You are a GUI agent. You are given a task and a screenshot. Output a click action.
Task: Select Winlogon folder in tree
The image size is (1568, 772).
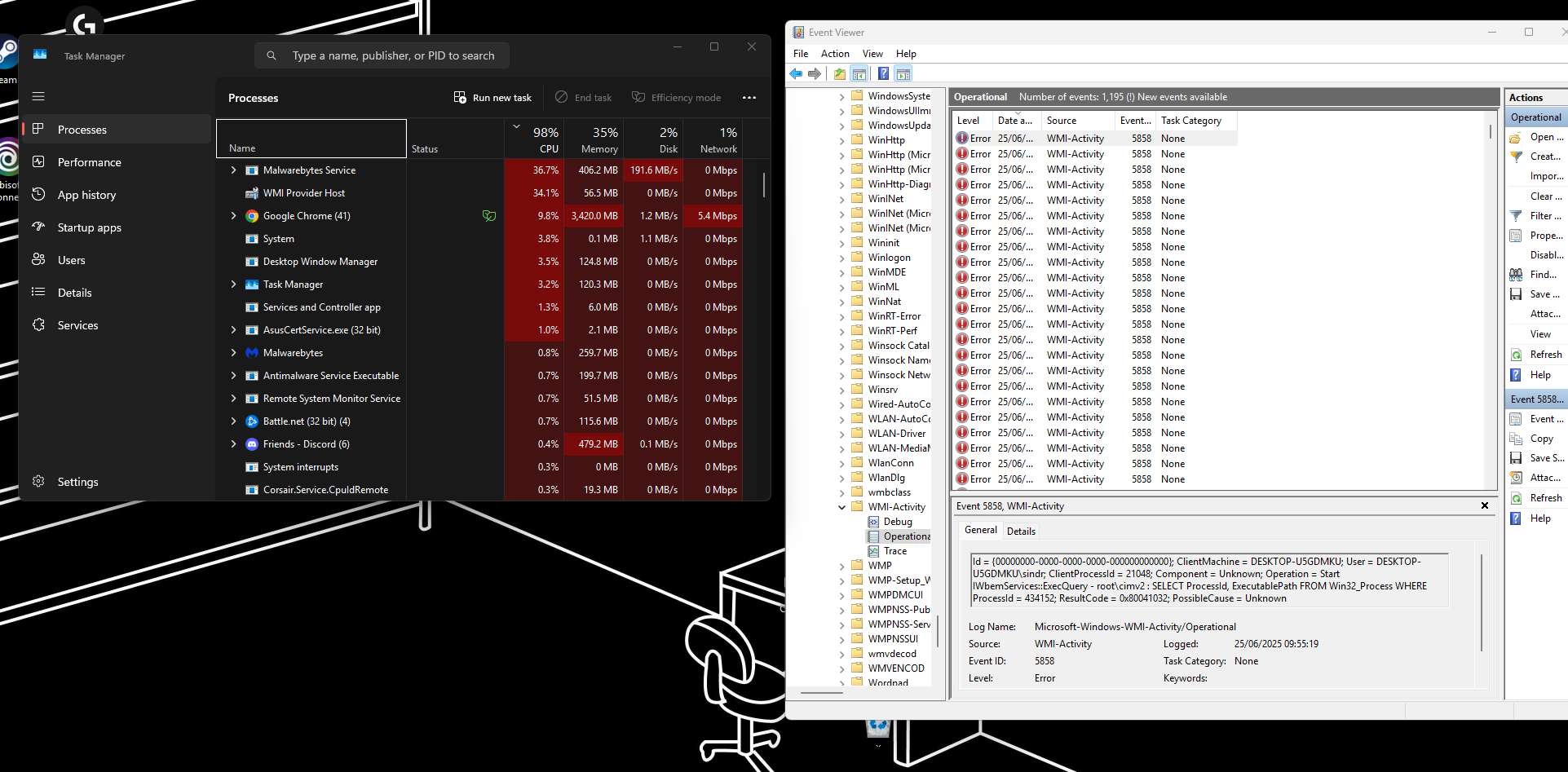pyautogui.click(x=889, y=258)
